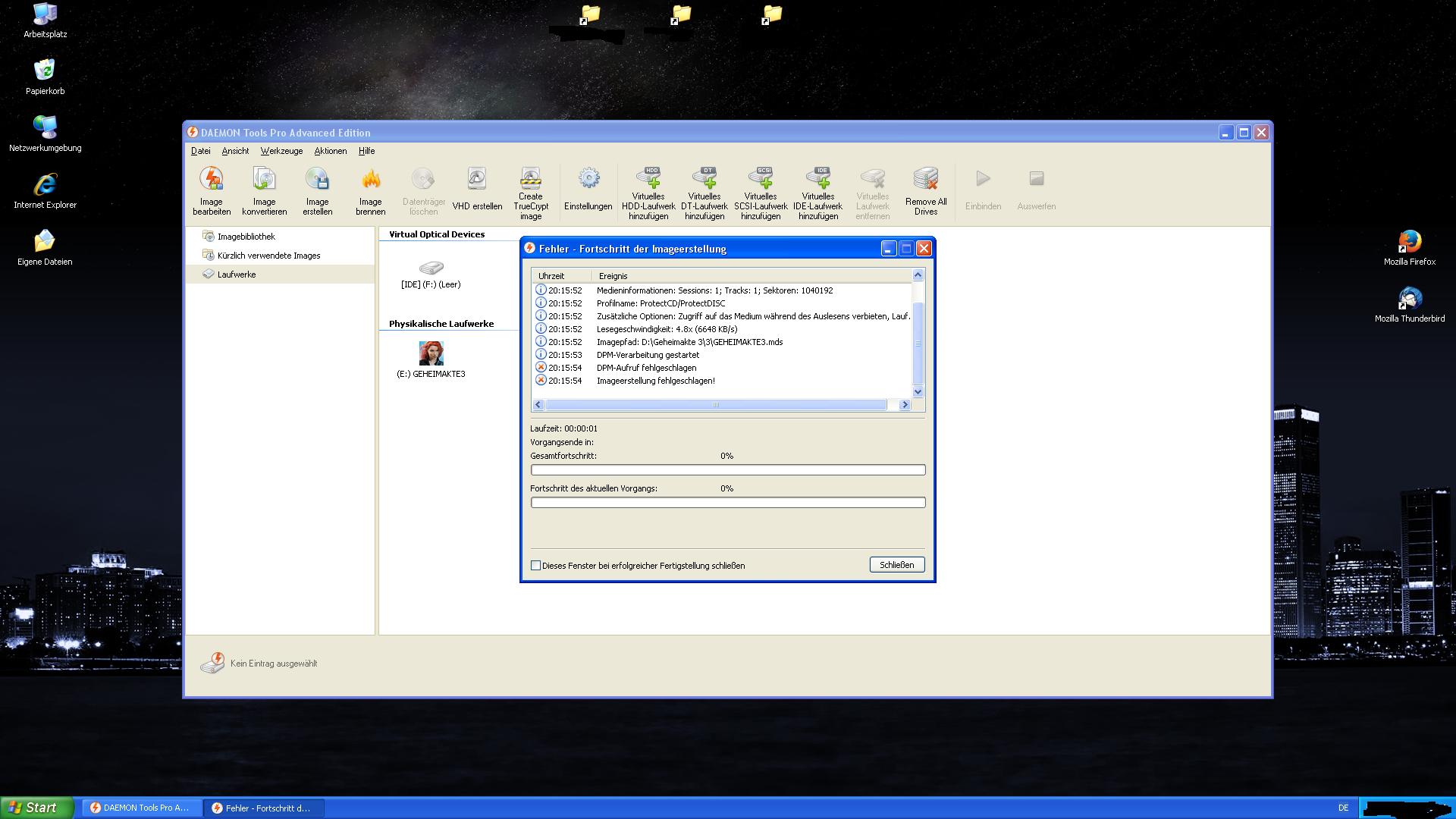
Task: Select Image erstellen icon
Action: click(317, 180)
